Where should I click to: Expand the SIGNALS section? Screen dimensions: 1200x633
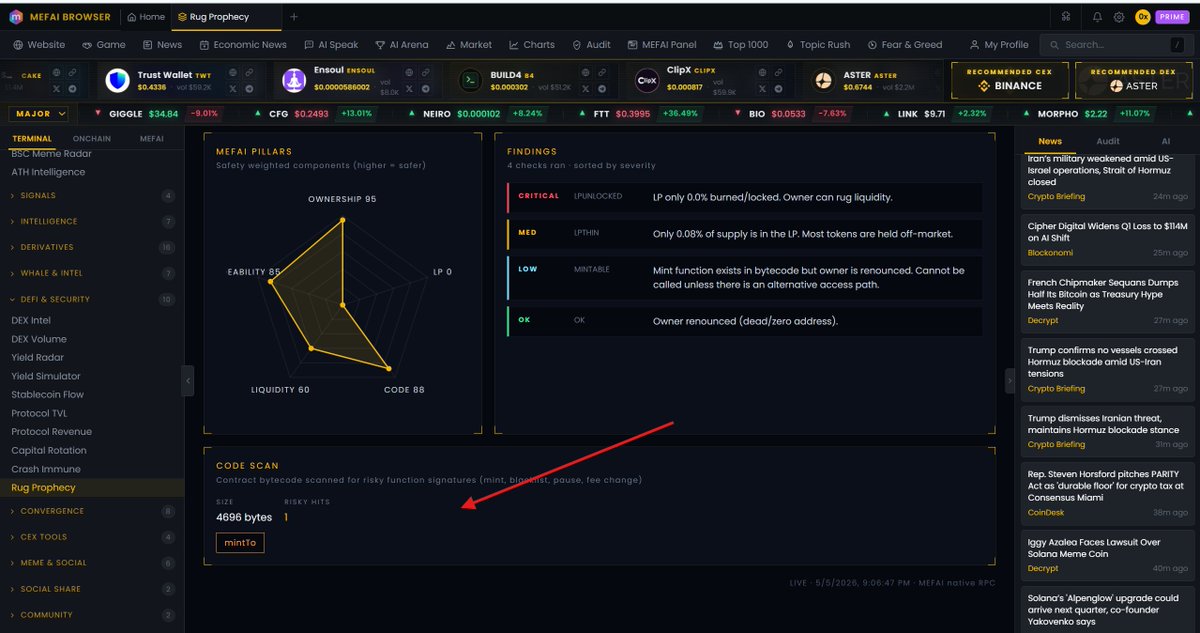tap(92, 196)
